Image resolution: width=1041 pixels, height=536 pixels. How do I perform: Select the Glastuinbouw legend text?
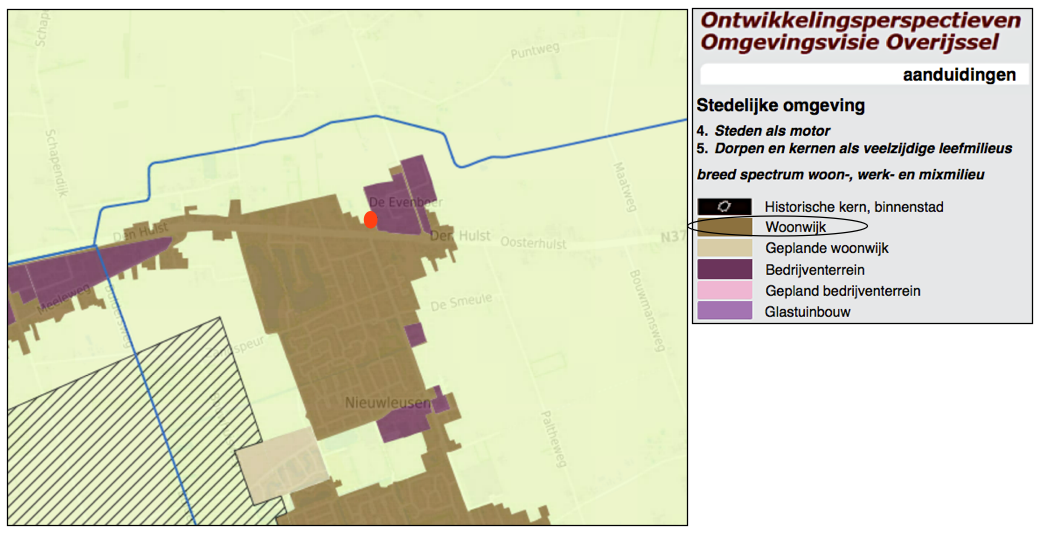coord(809,312)
